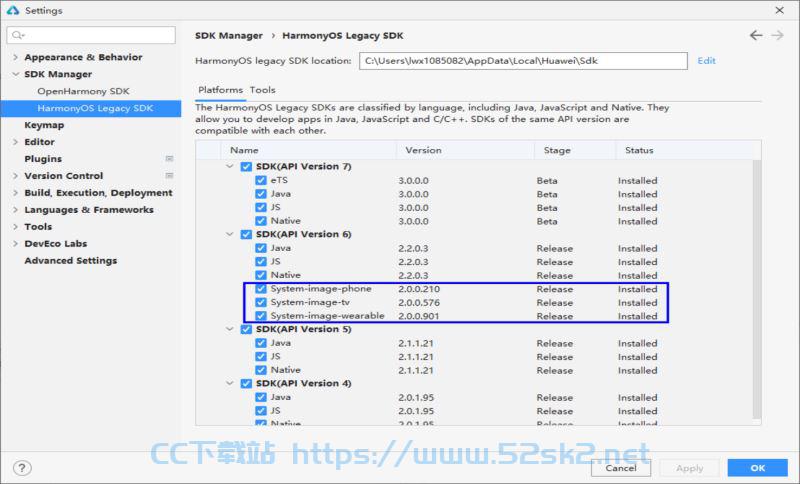Click version 2.0.0.901 of System-image-wearable

(x=419, y=316)
